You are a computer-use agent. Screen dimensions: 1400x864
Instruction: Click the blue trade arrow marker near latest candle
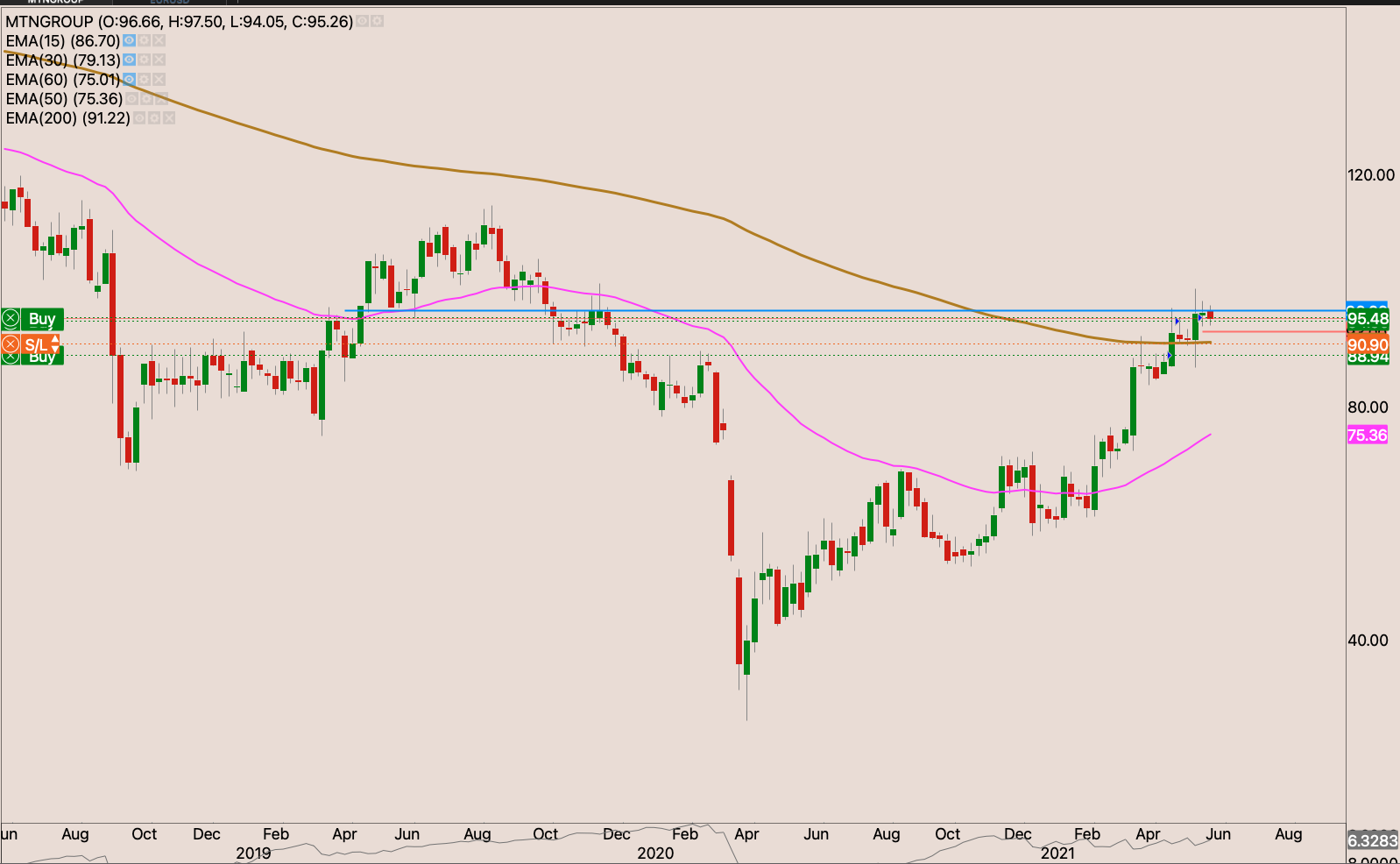(1201, 318)
